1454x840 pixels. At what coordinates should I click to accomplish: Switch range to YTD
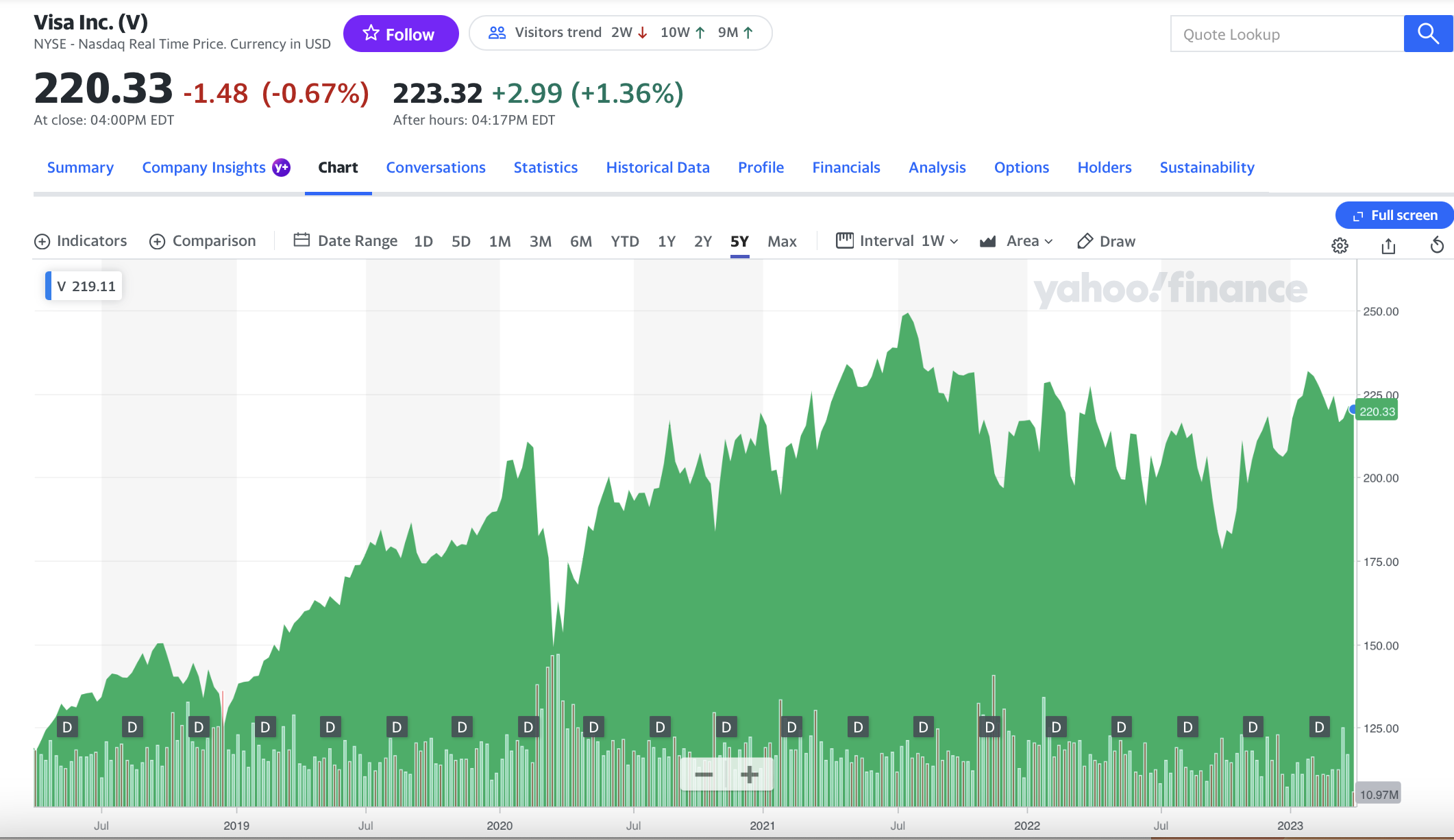(624, 241)
